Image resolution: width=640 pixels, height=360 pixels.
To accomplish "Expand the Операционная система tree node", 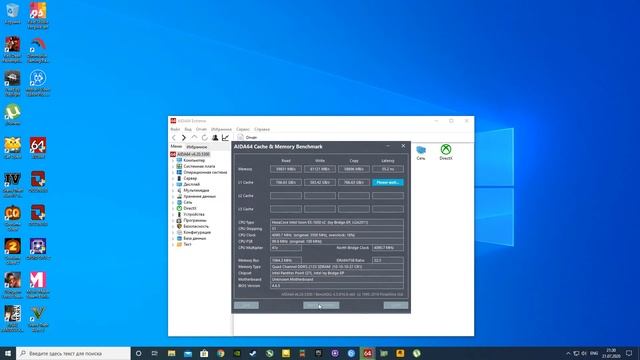I will pos(173,172).
